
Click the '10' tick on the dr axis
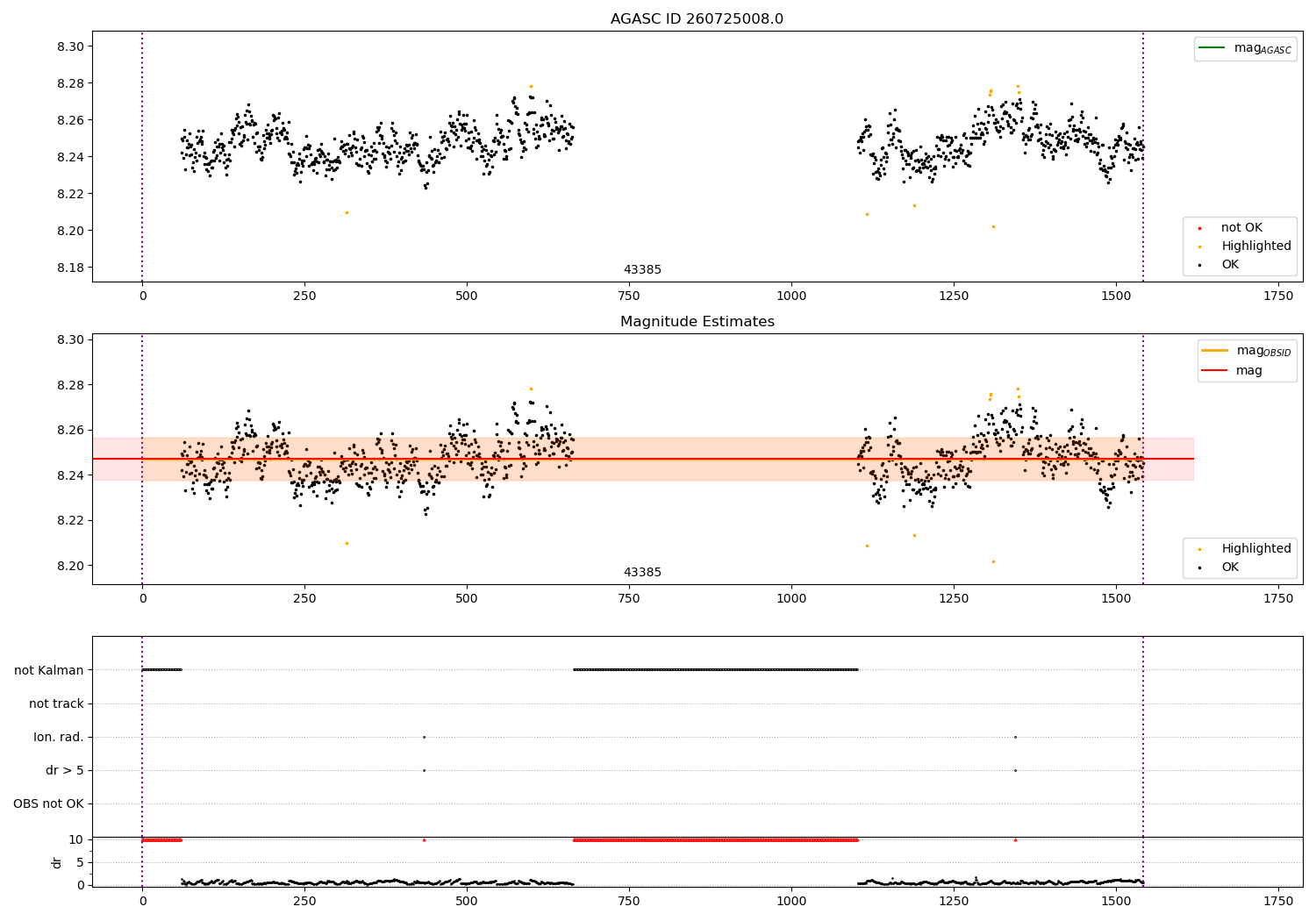(x=76, y=839)
